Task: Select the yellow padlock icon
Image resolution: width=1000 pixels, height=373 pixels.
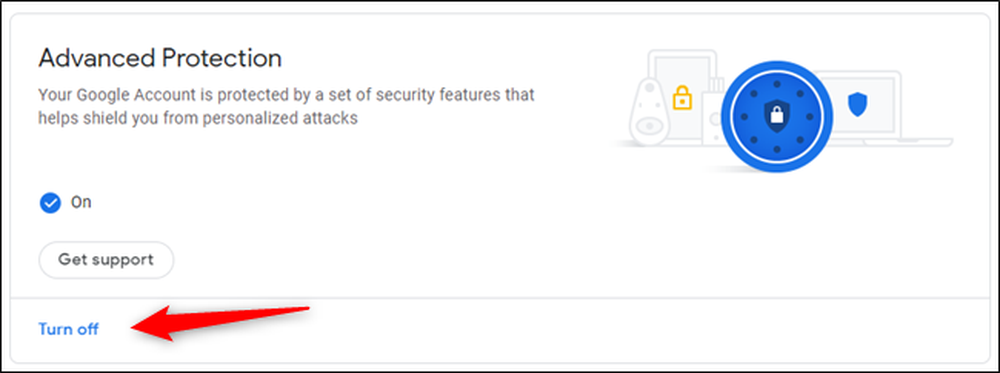Action: pos(682,98)
